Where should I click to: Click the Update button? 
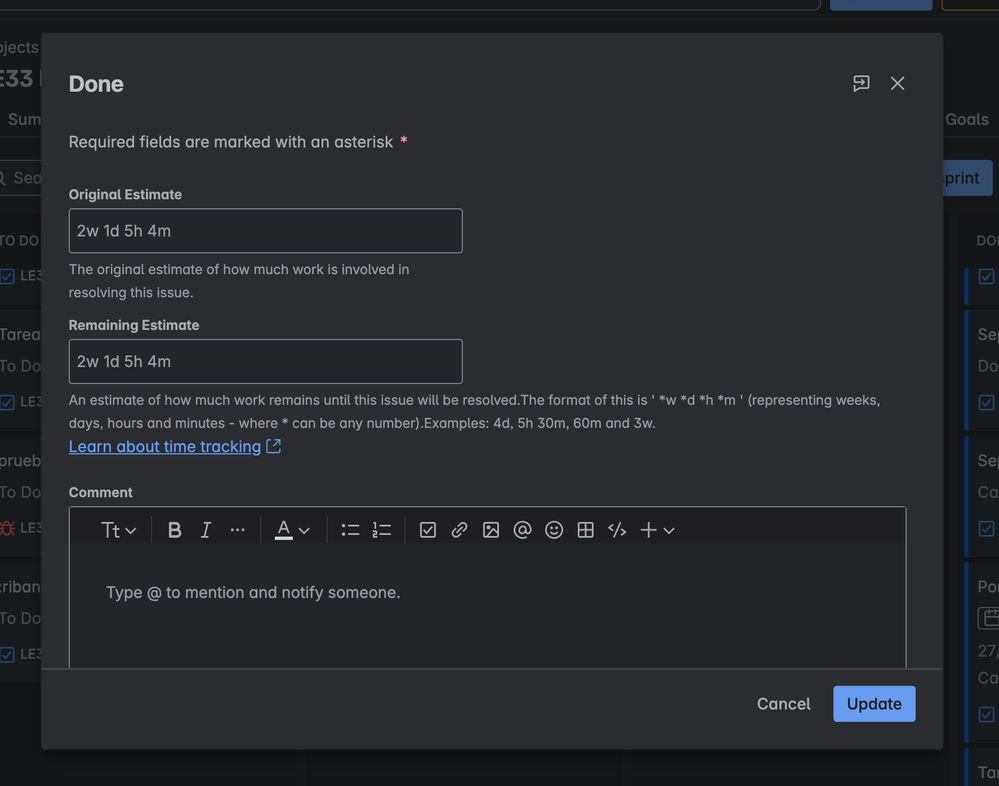tap(874, 704)
